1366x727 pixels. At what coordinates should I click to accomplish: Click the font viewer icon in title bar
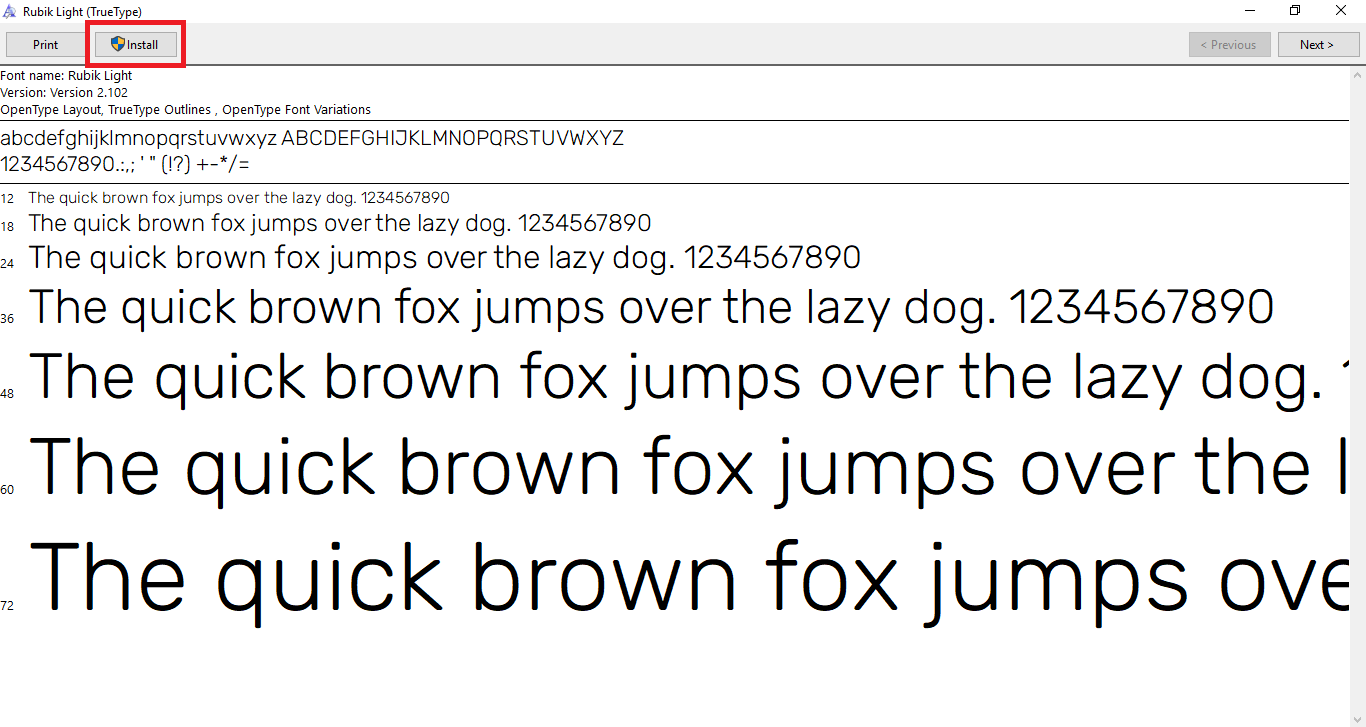(10, 11)
